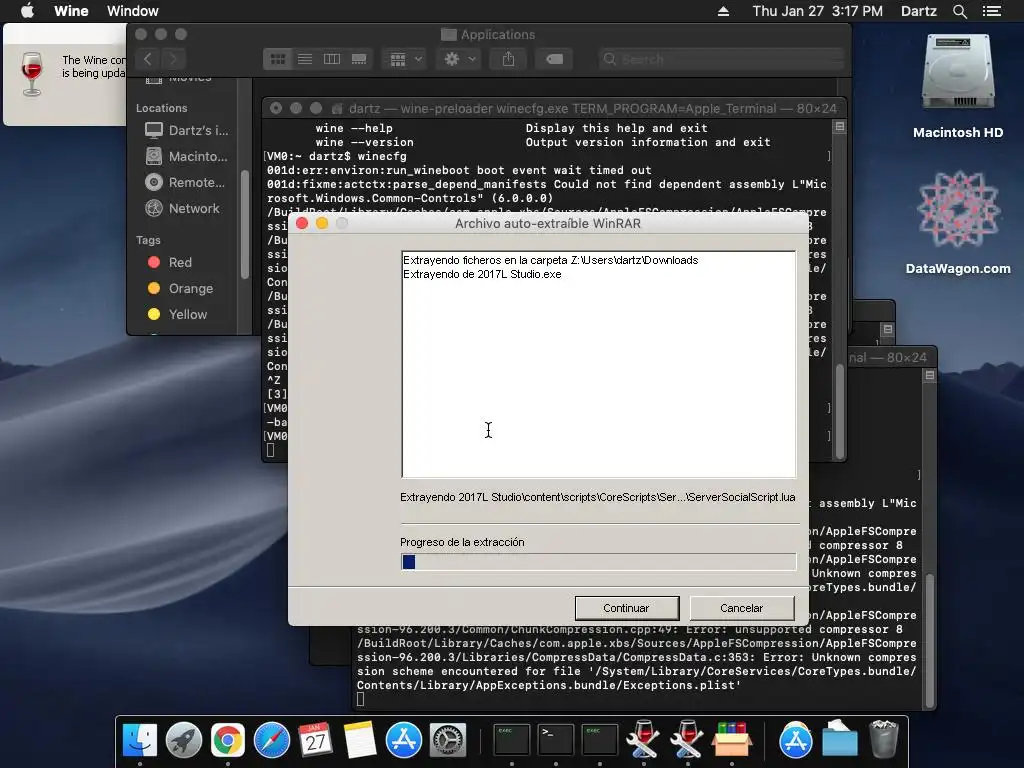Switch Finder to list view

tap(305, 59)
